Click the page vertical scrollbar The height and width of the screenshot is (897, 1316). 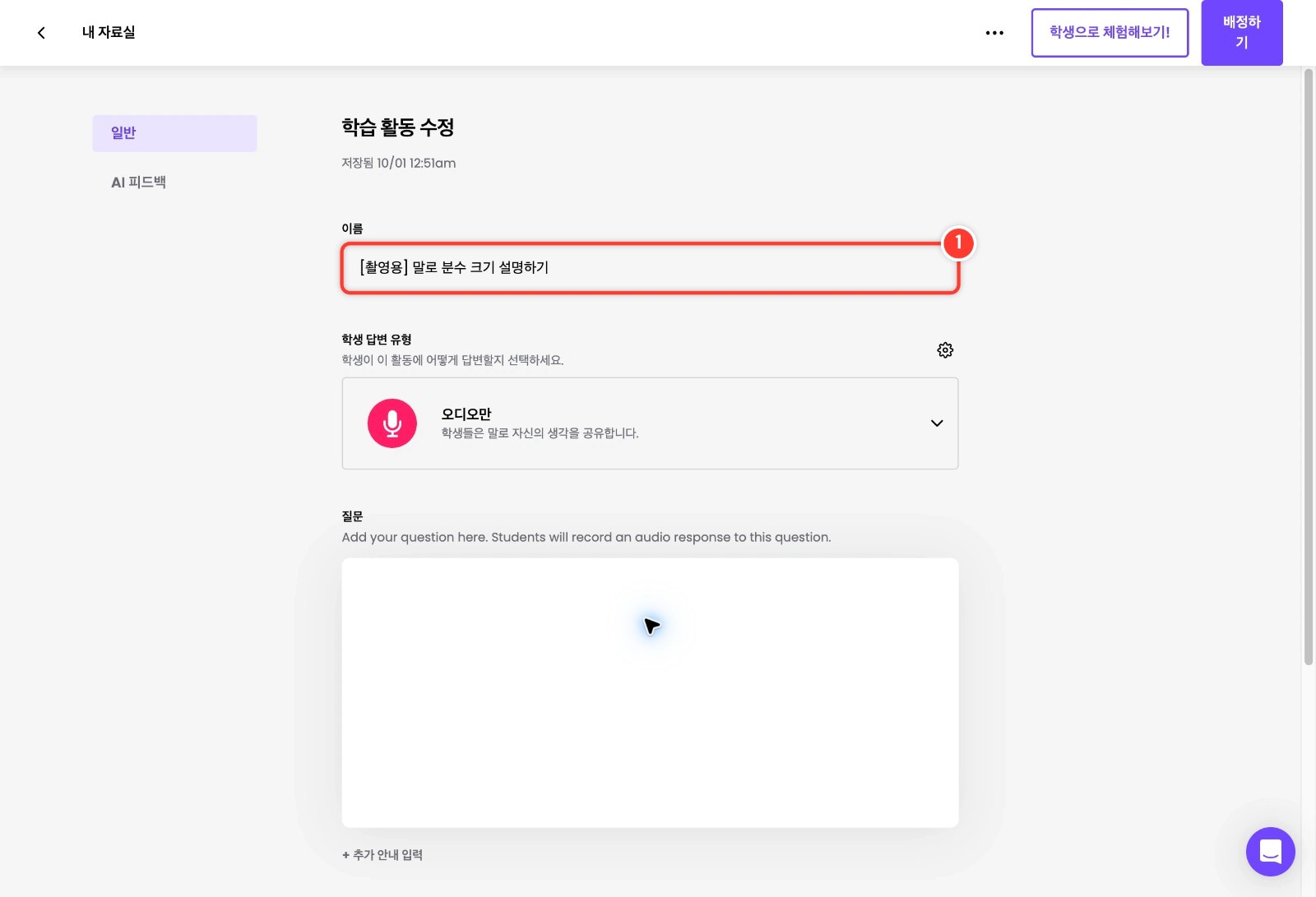coord(1309,367)
